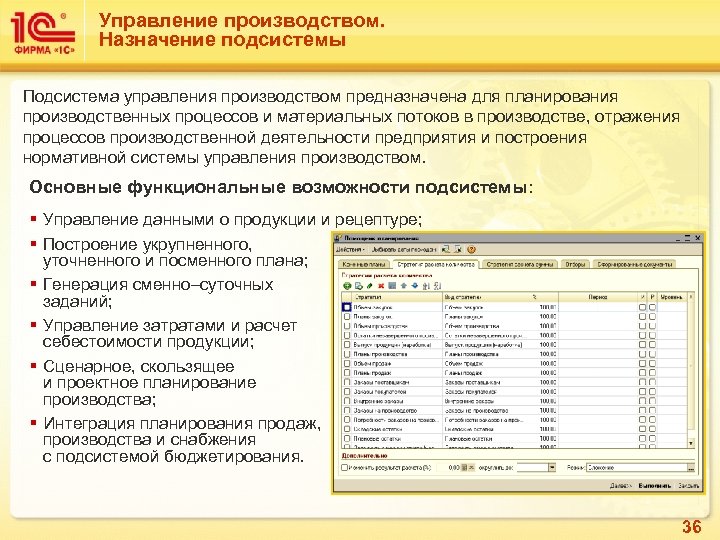This screenshot has height=540, width=720.
Task: Enable 'Изменить результат расчета (%)' checkbox
Action: pos(344,467)
